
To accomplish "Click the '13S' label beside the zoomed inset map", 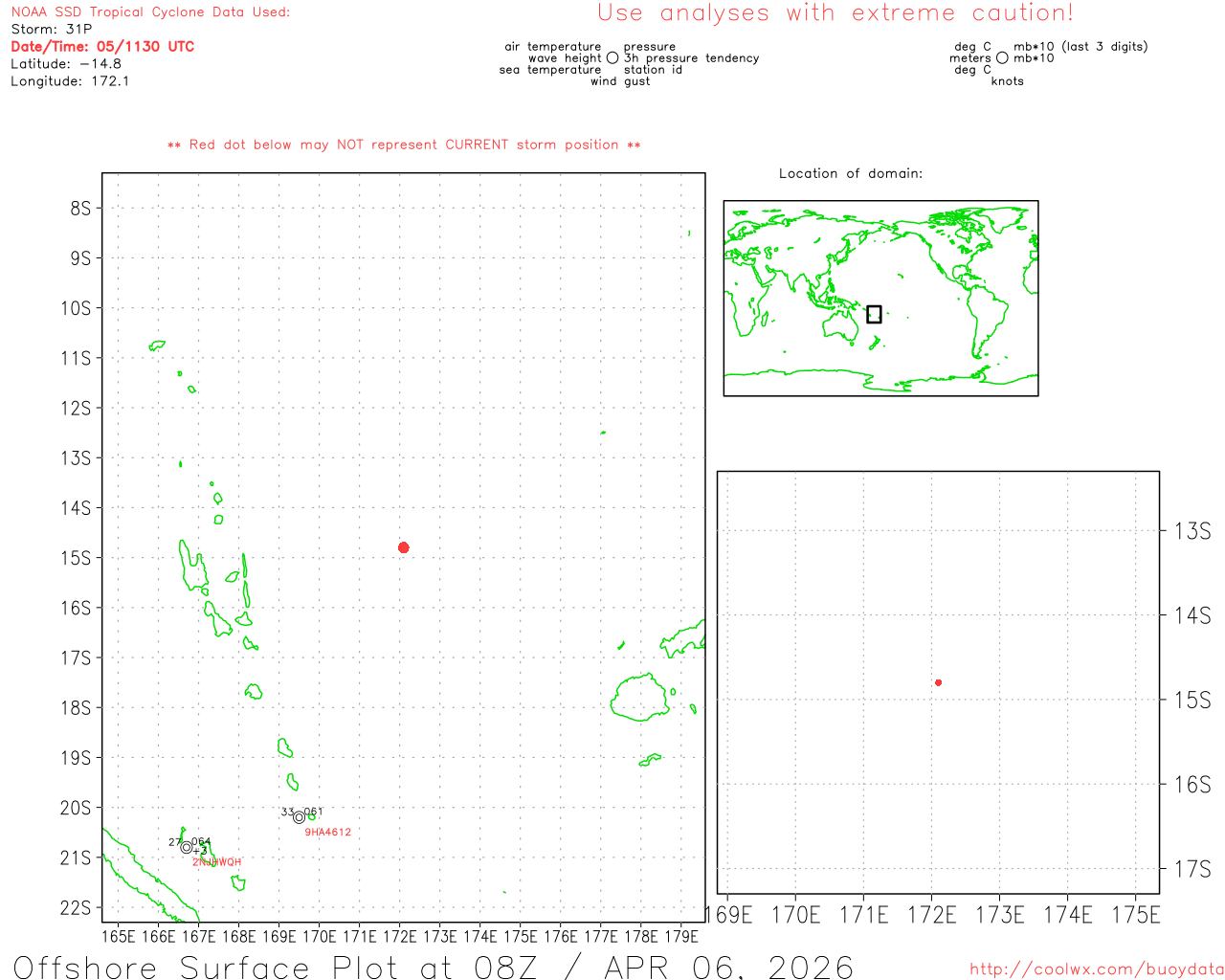I will 1192,531.
